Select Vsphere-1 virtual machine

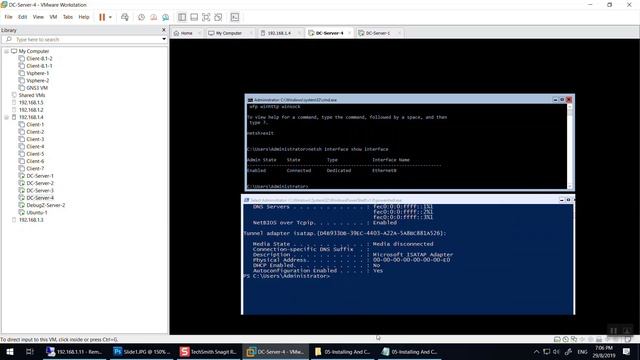coord(38,73)
